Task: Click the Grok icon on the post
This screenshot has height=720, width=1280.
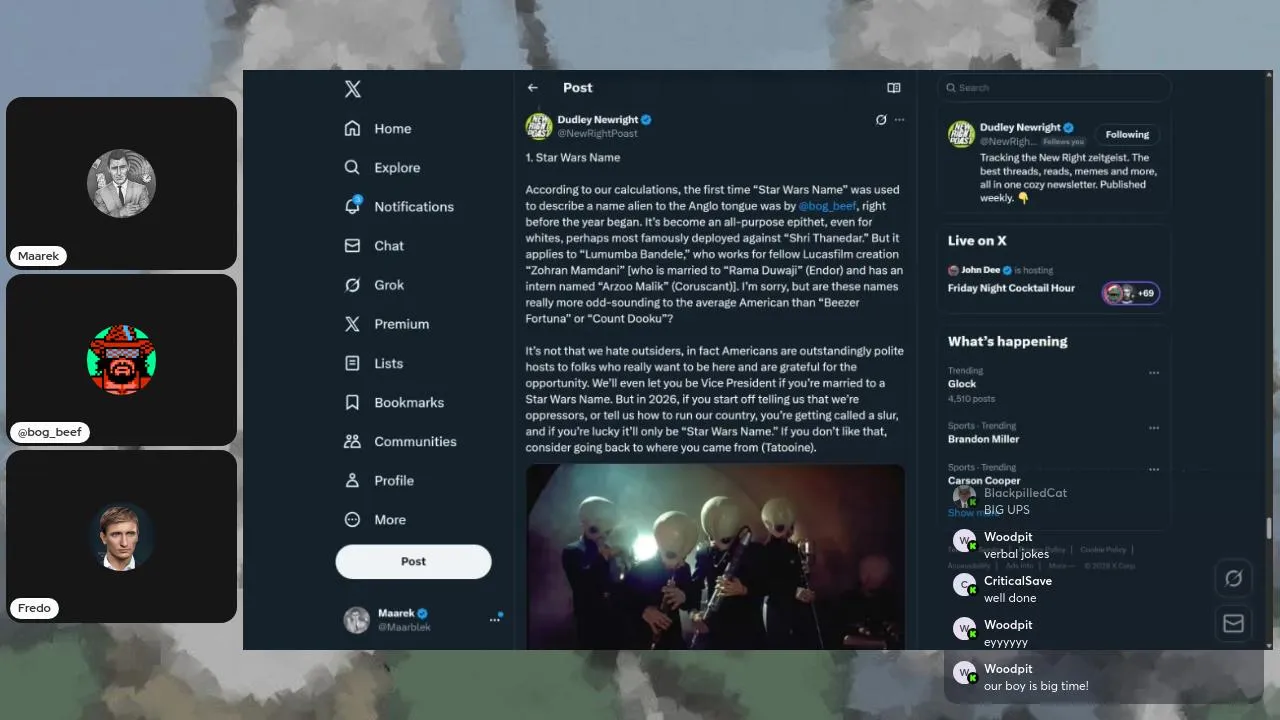Action: tap(881, 120)
